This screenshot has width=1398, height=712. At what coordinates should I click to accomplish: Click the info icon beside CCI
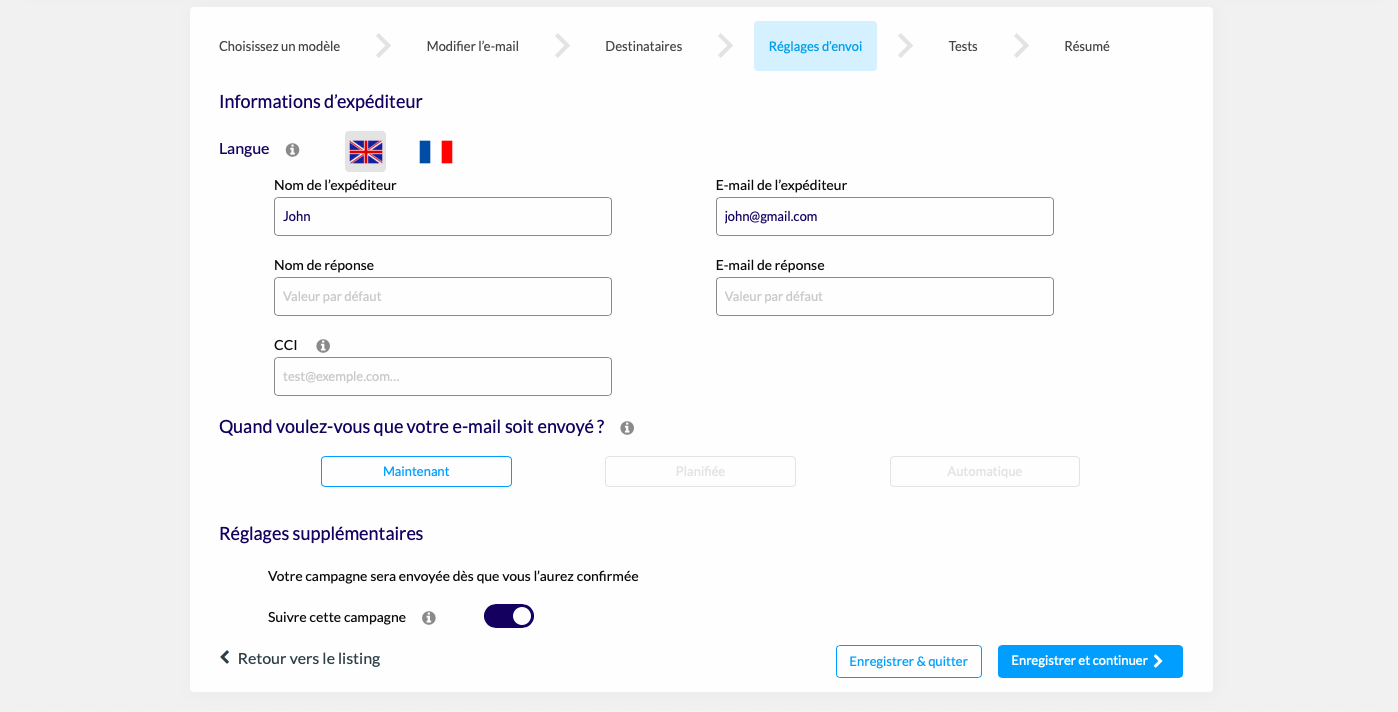click(323, 346)
